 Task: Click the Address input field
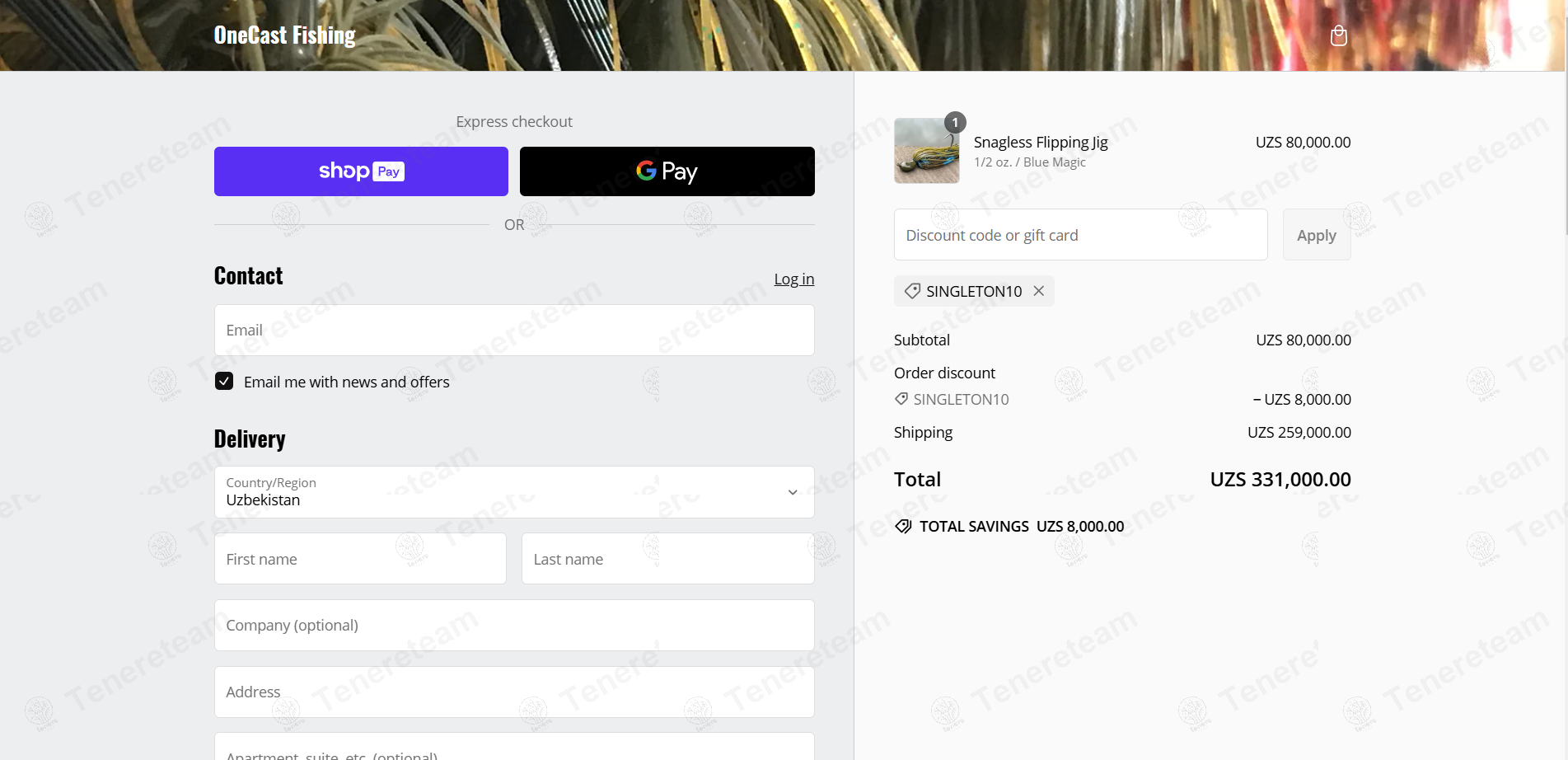coord(514,692)
